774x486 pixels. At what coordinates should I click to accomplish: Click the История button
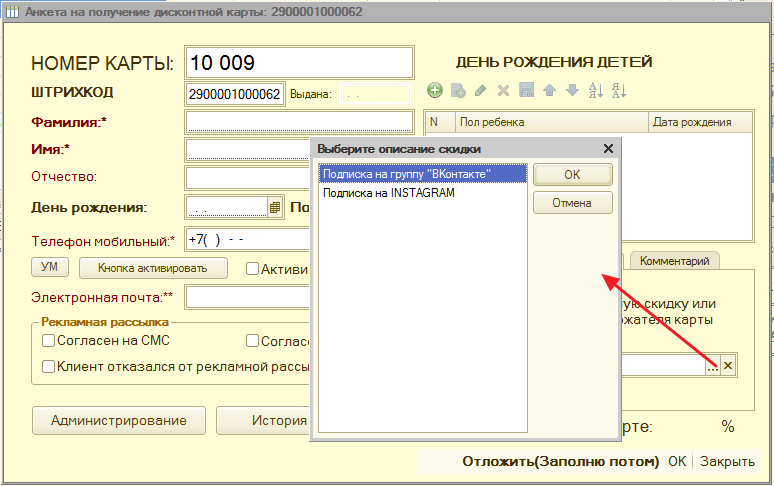click(x=264, y=420)
